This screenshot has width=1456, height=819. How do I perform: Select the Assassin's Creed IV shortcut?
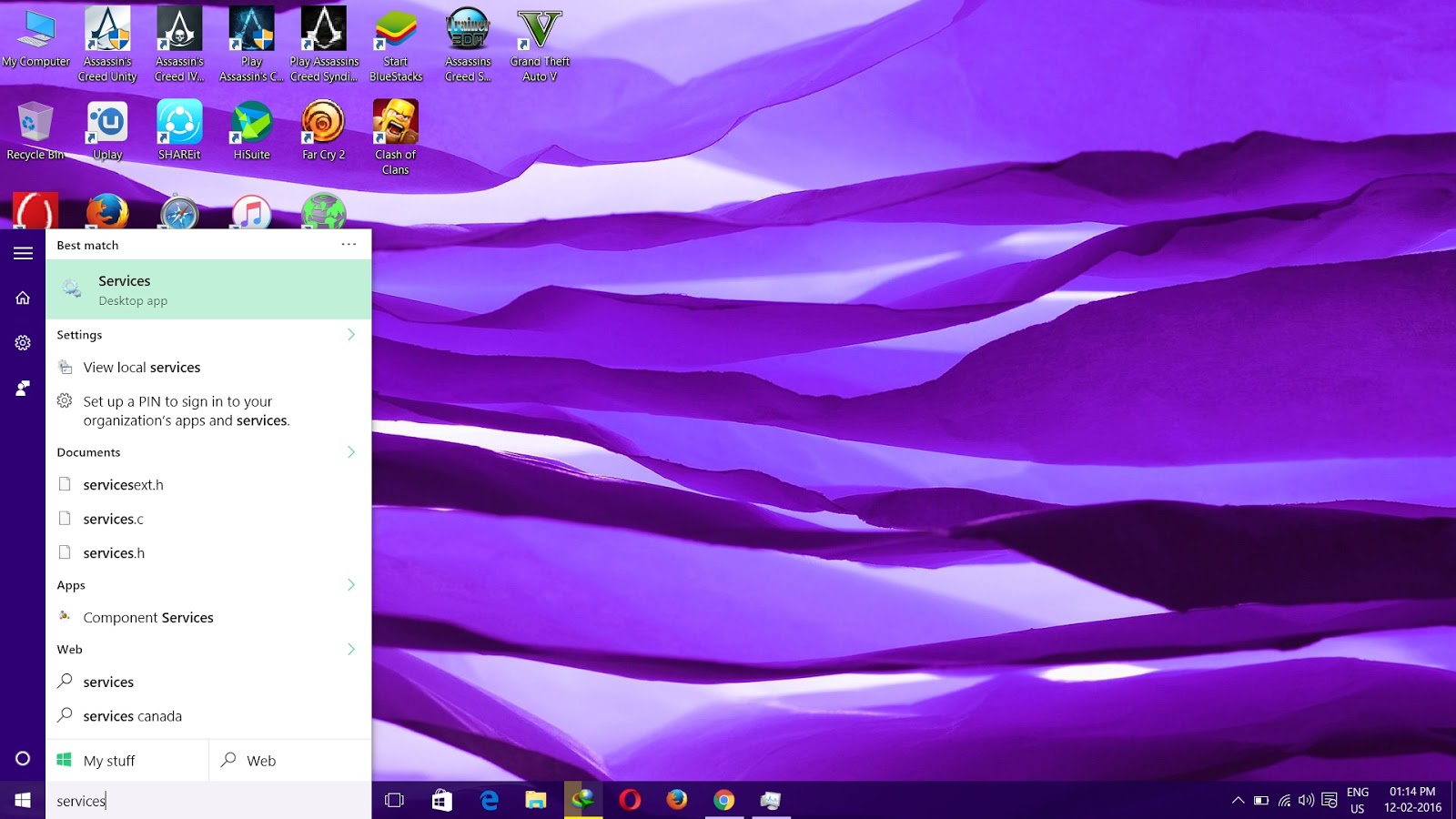[x=179, y=44]
